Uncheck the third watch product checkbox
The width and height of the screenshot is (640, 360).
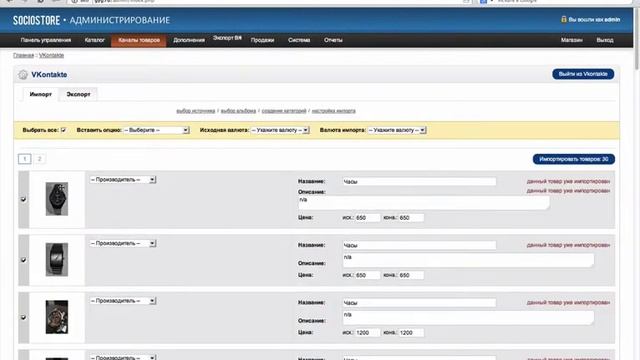click(x=23, y=317)
